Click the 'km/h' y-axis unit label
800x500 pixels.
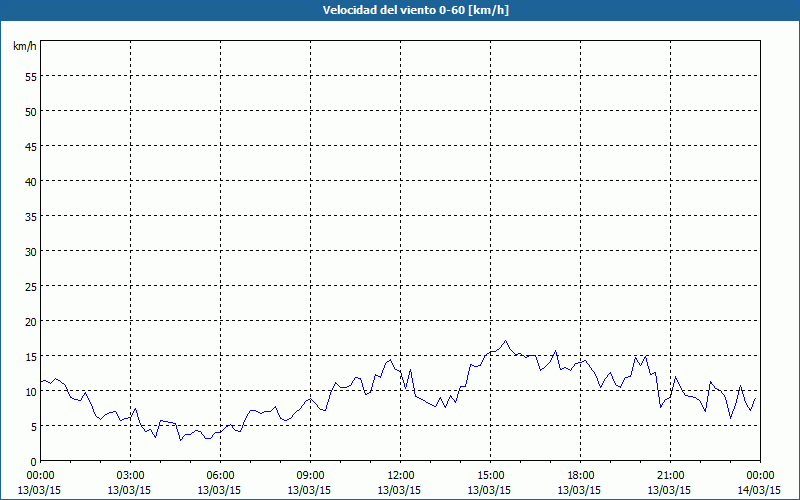point(24,46)
